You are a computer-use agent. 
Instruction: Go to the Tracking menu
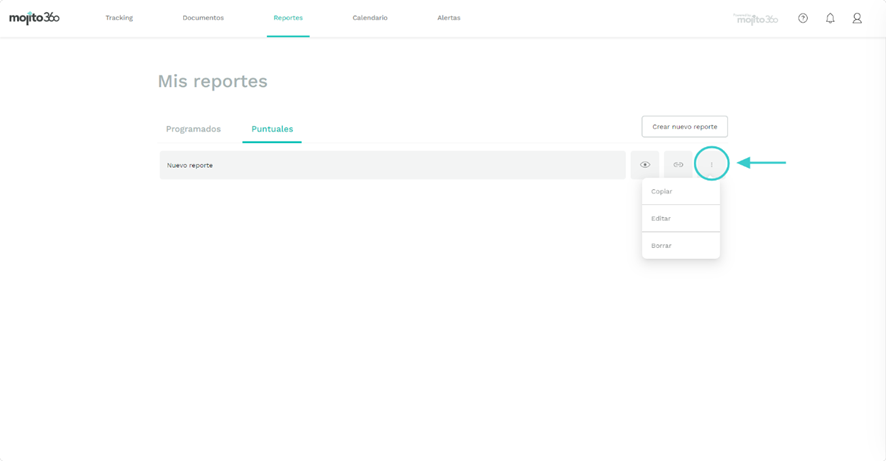coord(119,18)
